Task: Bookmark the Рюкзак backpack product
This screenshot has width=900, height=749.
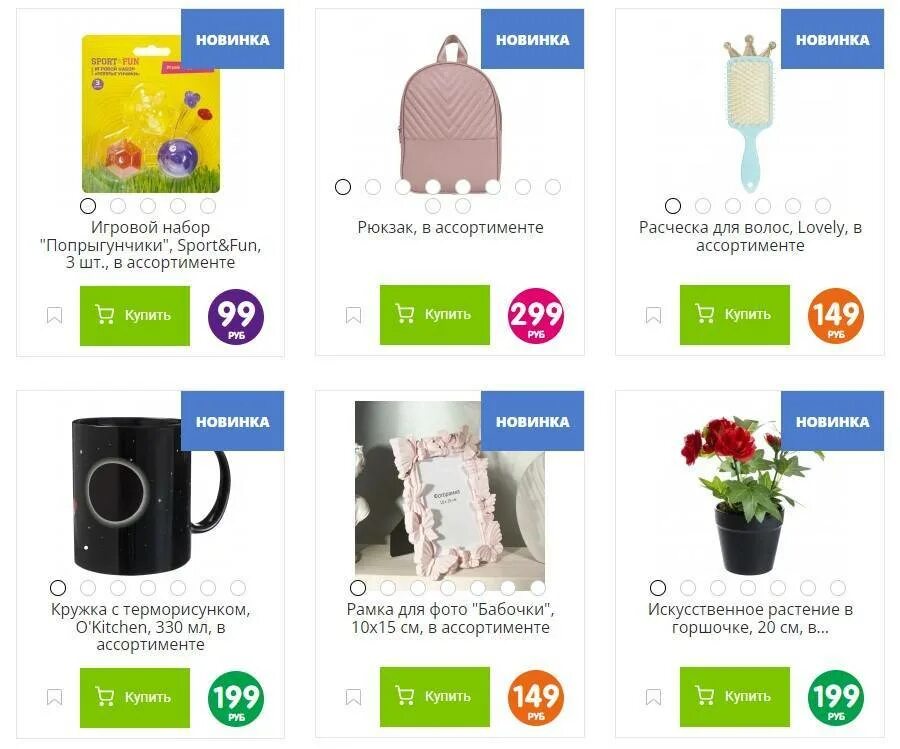Action: tap(354, 315)
